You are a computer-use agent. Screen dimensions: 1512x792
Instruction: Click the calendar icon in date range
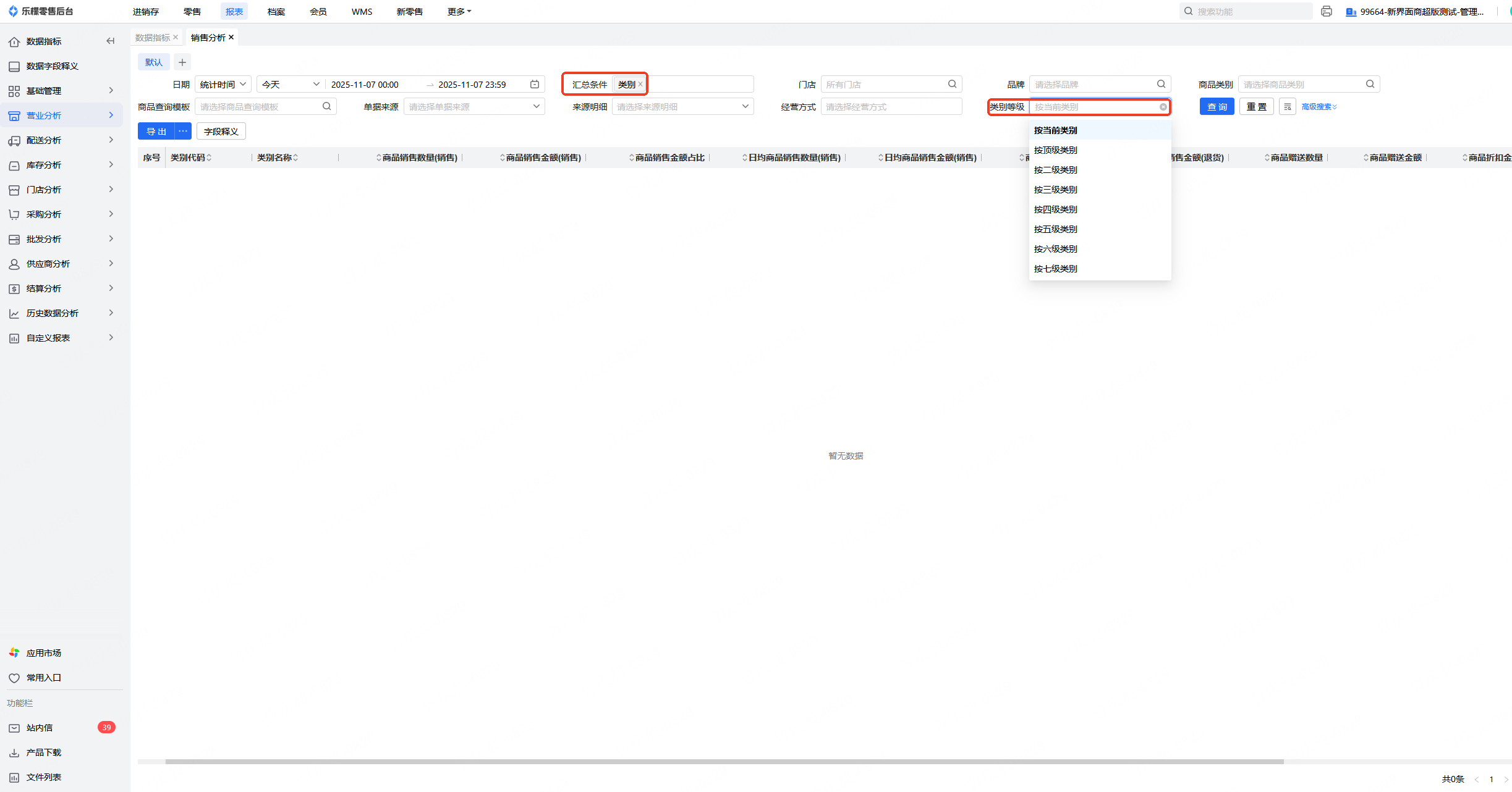535,84
